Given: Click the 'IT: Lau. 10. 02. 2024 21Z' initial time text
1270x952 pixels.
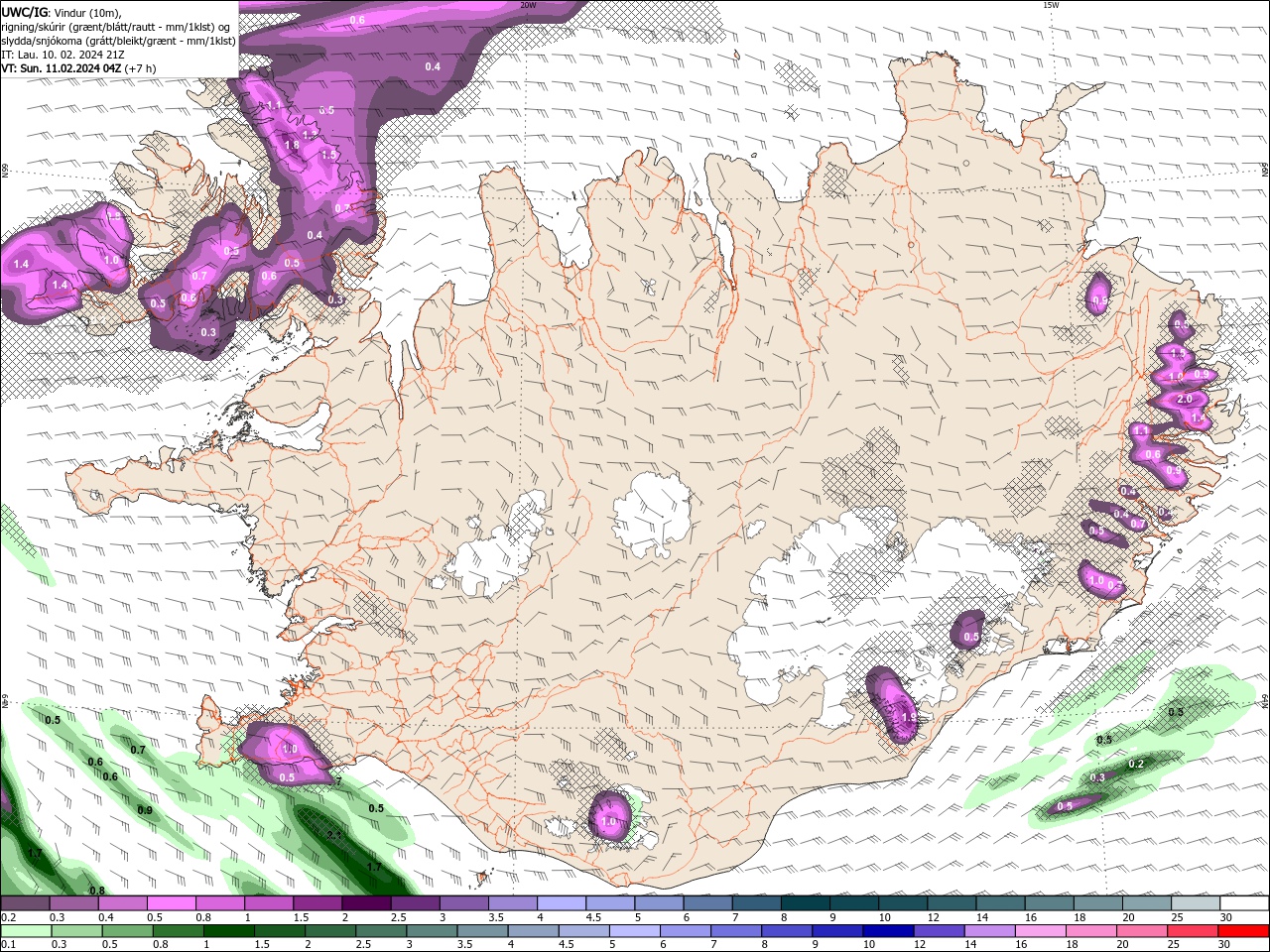Looking at the screenshot, I should tap(62, 55).
